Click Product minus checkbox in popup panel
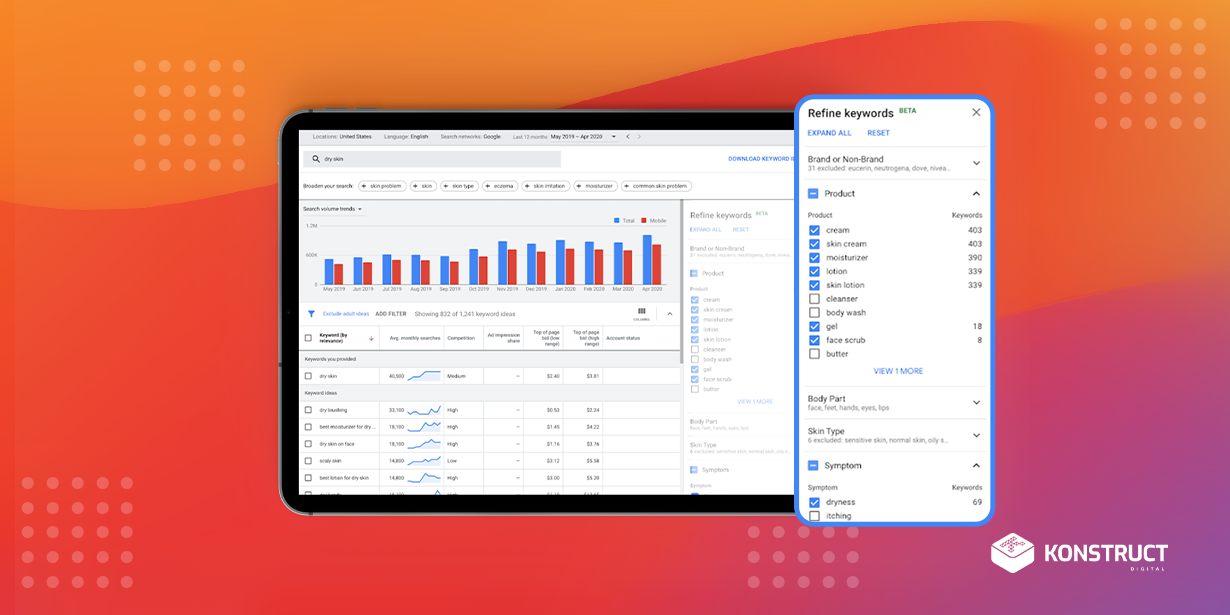 [x=814, y=194]
